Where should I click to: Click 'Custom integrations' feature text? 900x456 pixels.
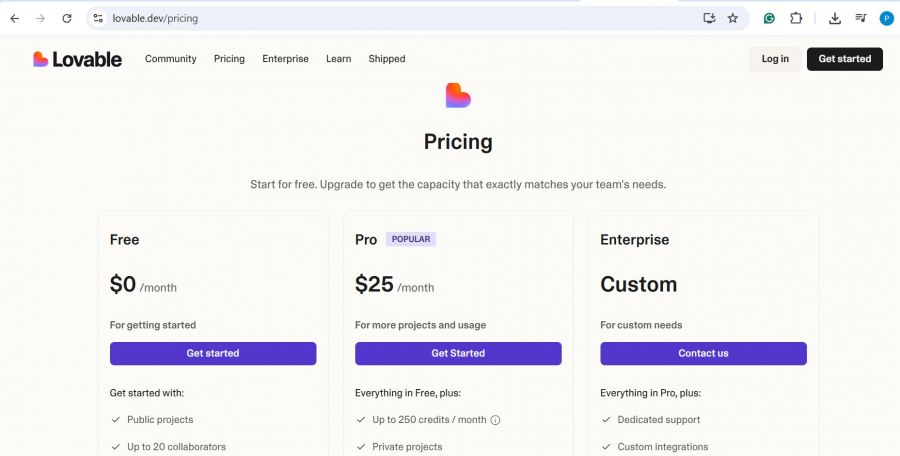pos(662,447)
